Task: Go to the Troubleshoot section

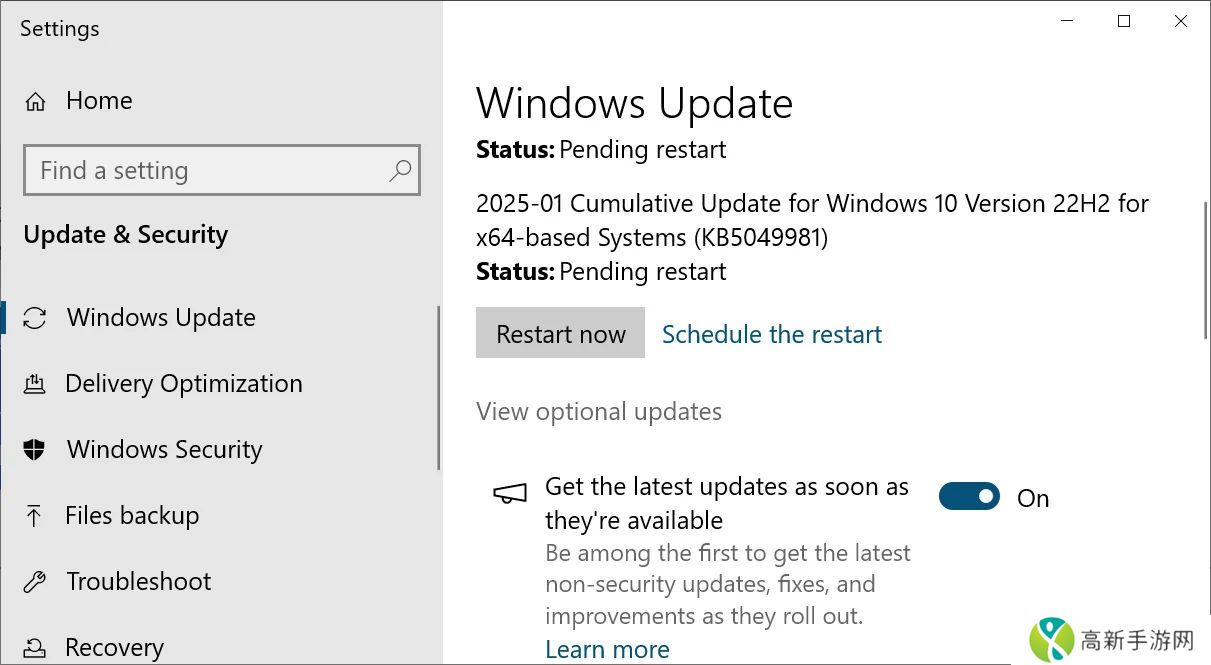Action: pyautogui.click(x=138, y=582)
